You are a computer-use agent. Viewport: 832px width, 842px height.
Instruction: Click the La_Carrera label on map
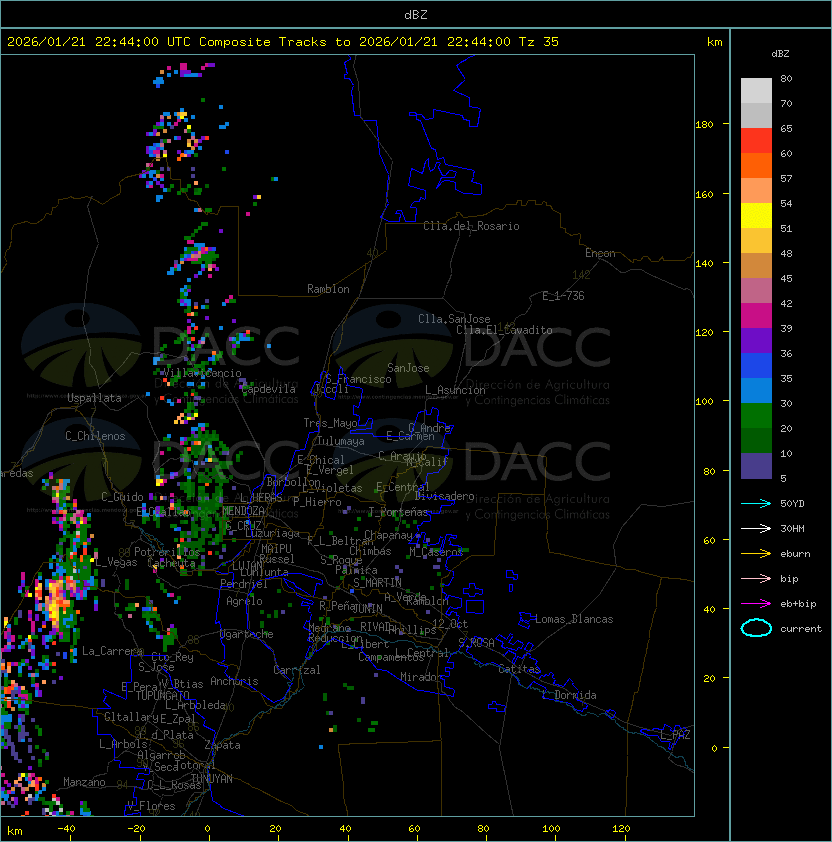pos(113,651)
